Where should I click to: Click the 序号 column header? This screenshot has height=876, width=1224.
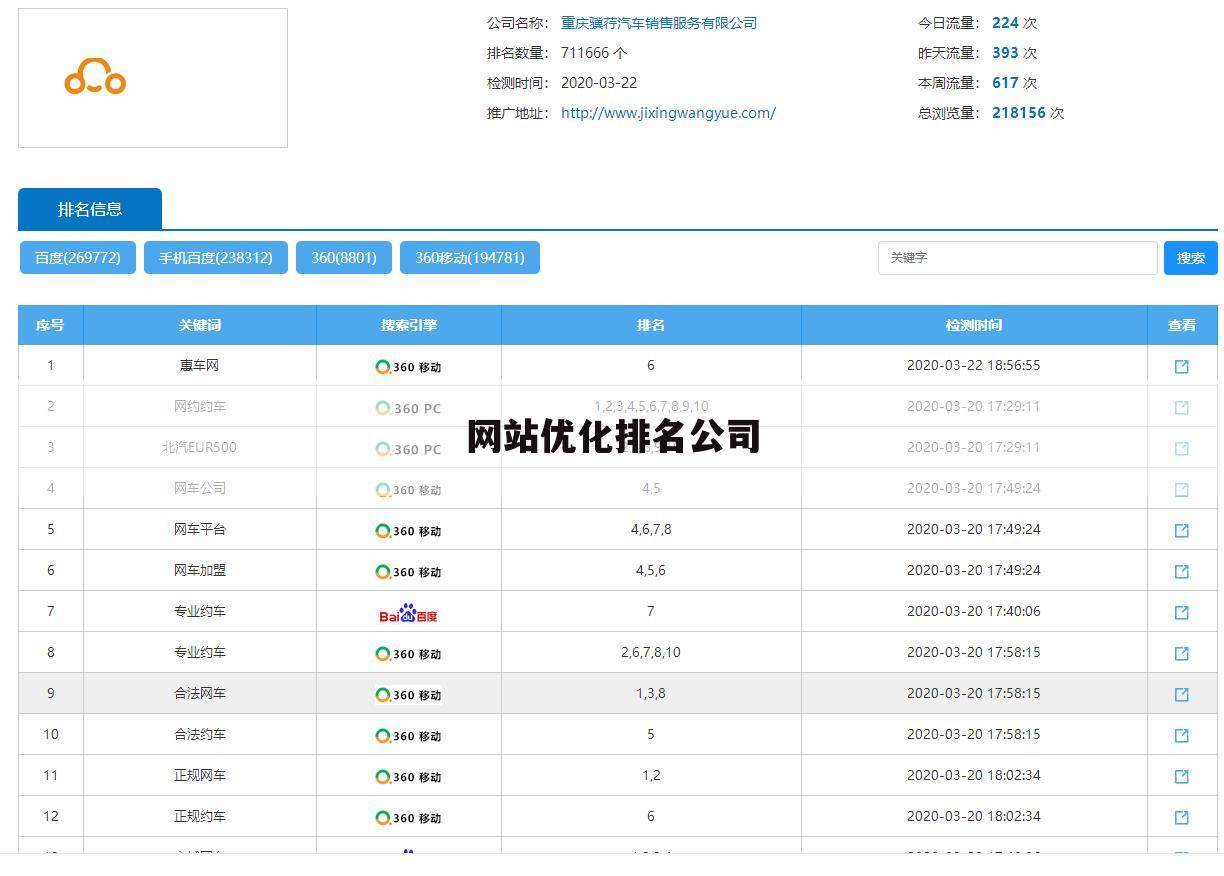[x=50, y=325]
